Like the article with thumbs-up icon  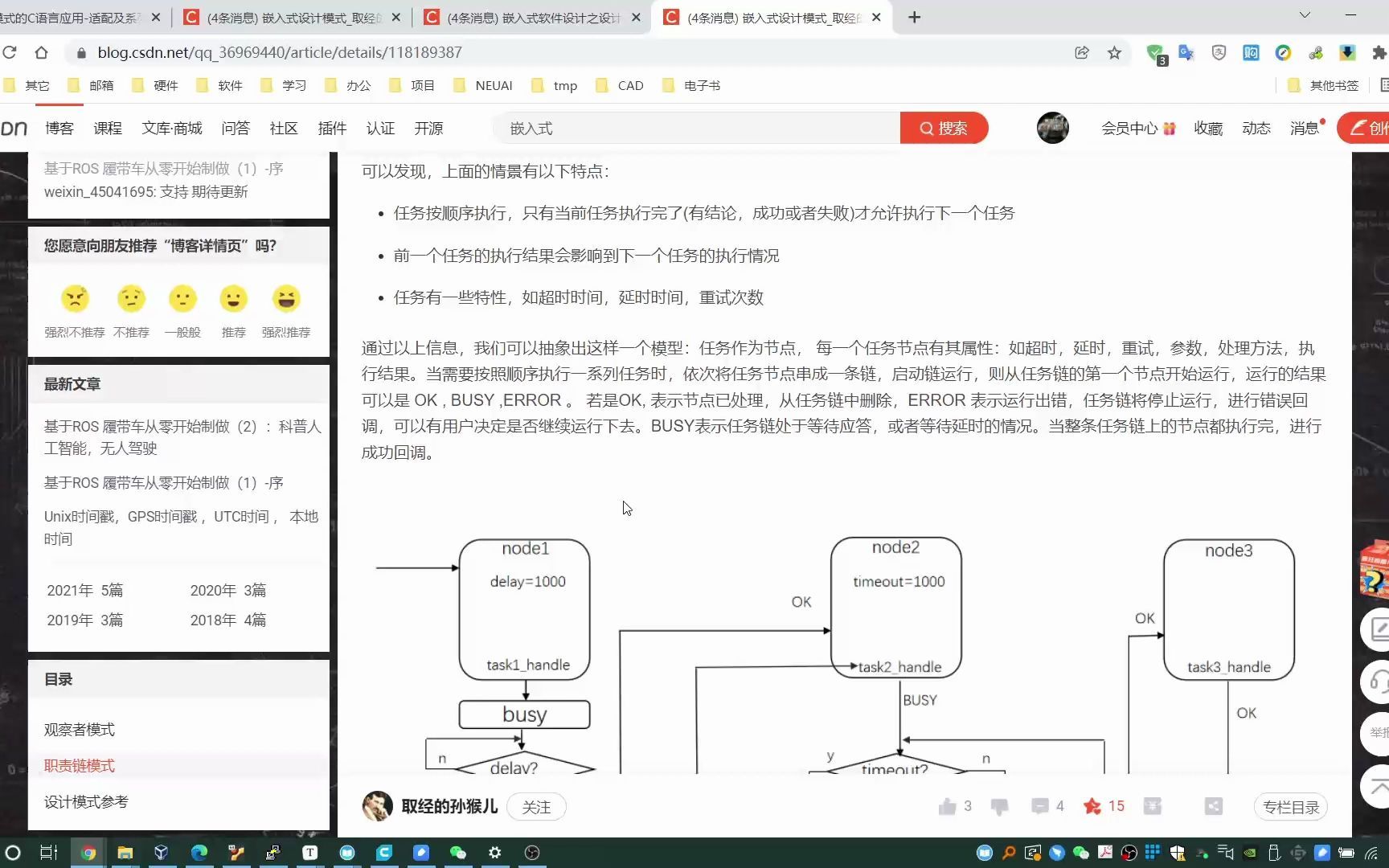pyautogui.click(x=948, y=806)
